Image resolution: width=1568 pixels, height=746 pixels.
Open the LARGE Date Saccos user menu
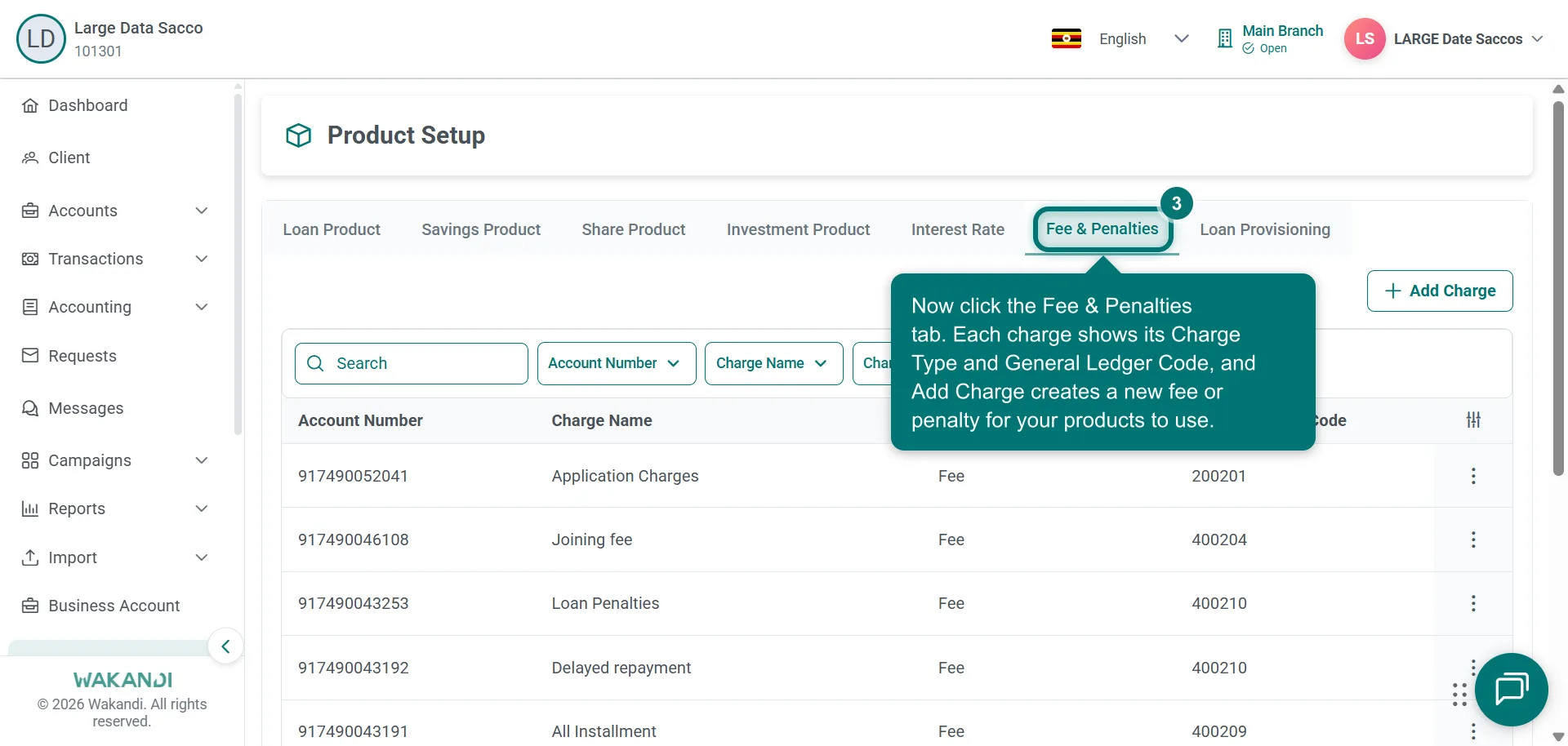pyautogui.click(x=1468, y=38)
